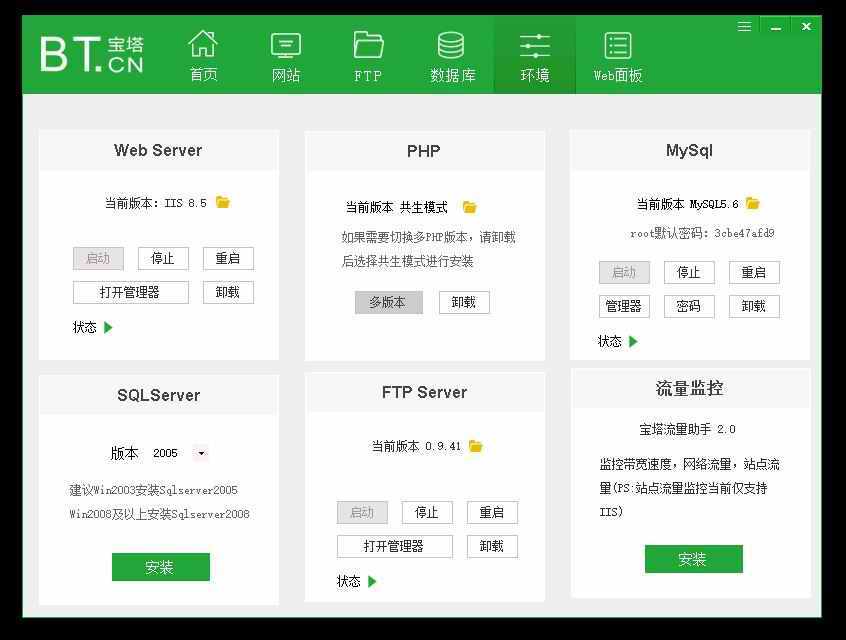Close the BT panel window
The height and width of the screenshot is (640, 846).
(x=806, y=26)
